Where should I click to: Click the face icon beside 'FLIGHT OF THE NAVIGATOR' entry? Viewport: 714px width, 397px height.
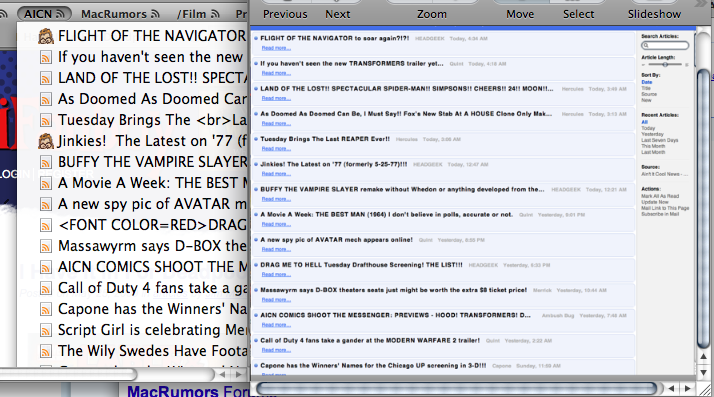[46, 36]
